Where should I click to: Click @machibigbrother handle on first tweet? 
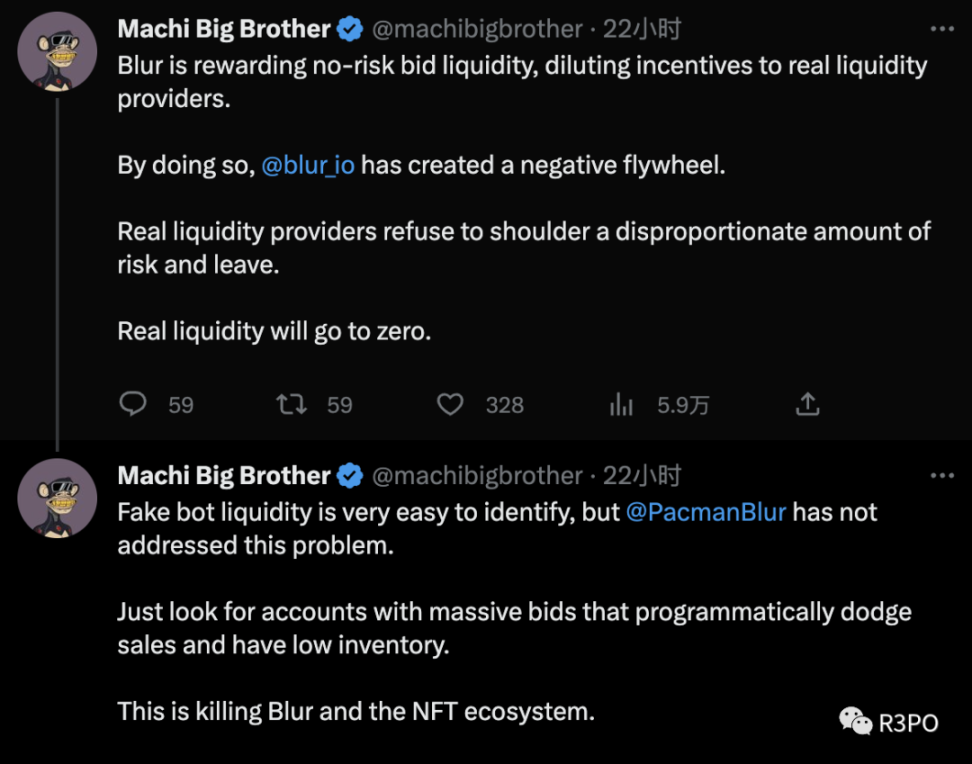tap(477, 29)
